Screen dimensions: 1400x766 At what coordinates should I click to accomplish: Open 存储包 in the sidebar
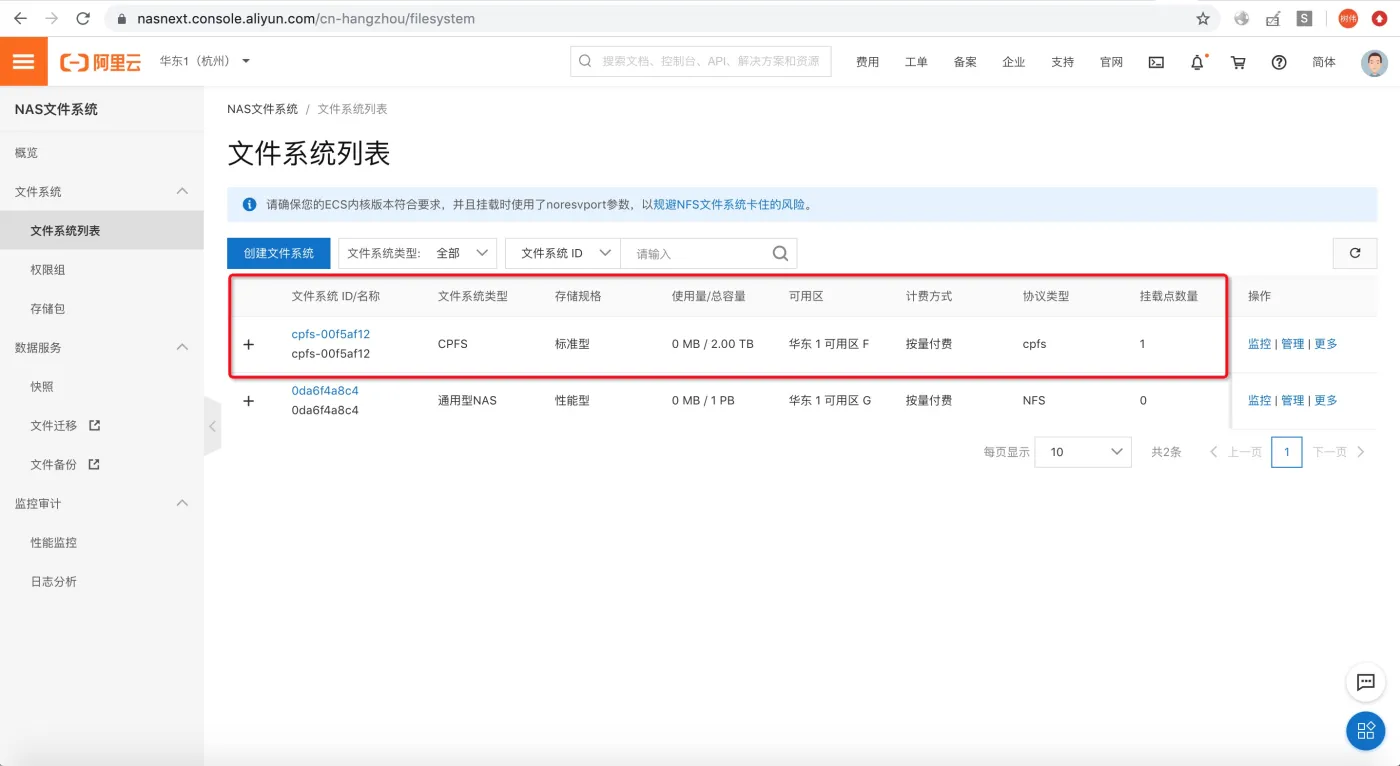pos(48,309)
